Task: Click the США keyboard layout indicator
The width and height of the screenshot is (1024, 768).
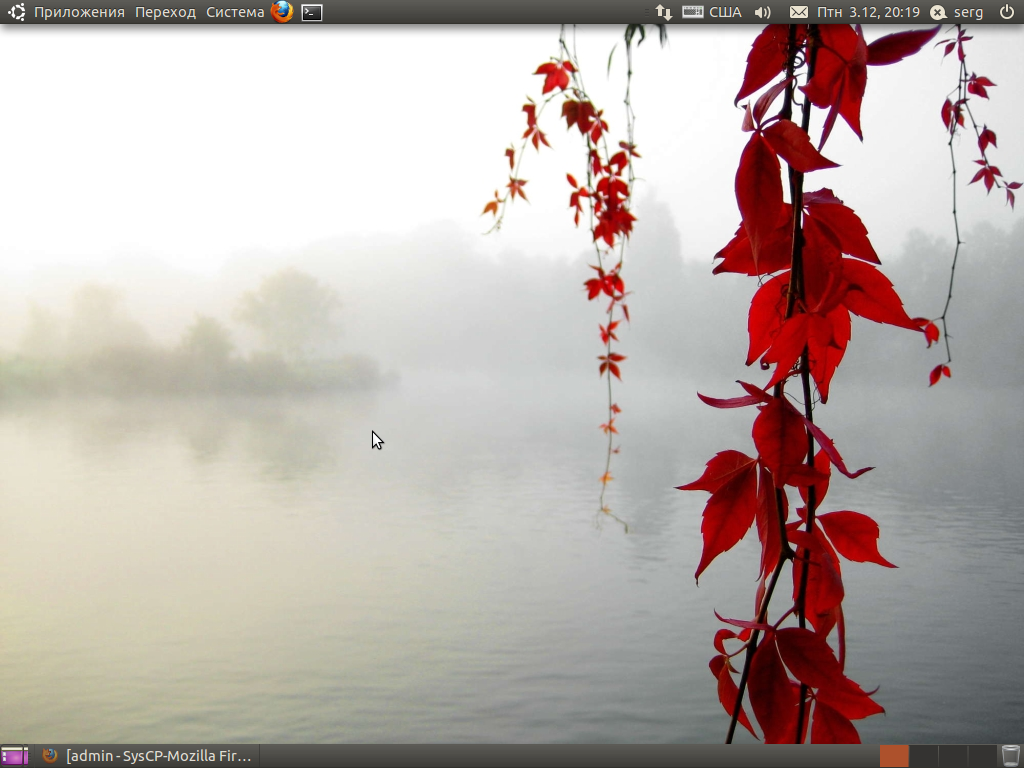Action: 712,12
